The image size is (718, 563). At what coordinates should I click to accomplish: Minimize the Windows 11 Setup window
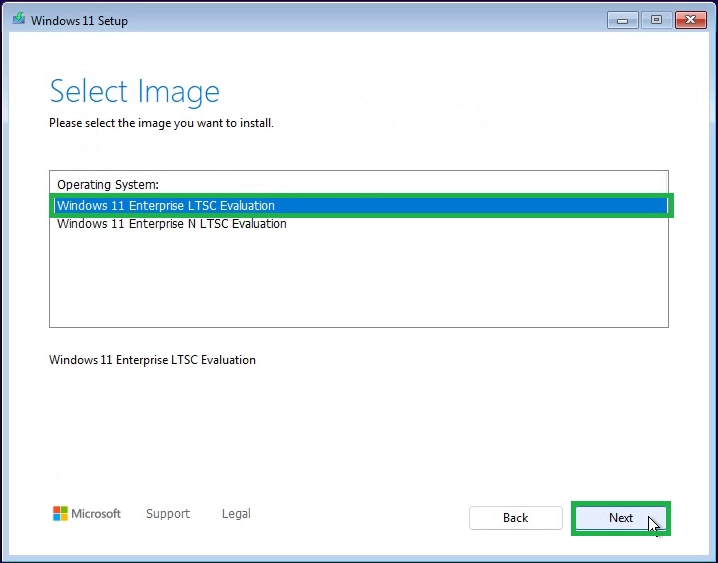click(x=622, y=20)
